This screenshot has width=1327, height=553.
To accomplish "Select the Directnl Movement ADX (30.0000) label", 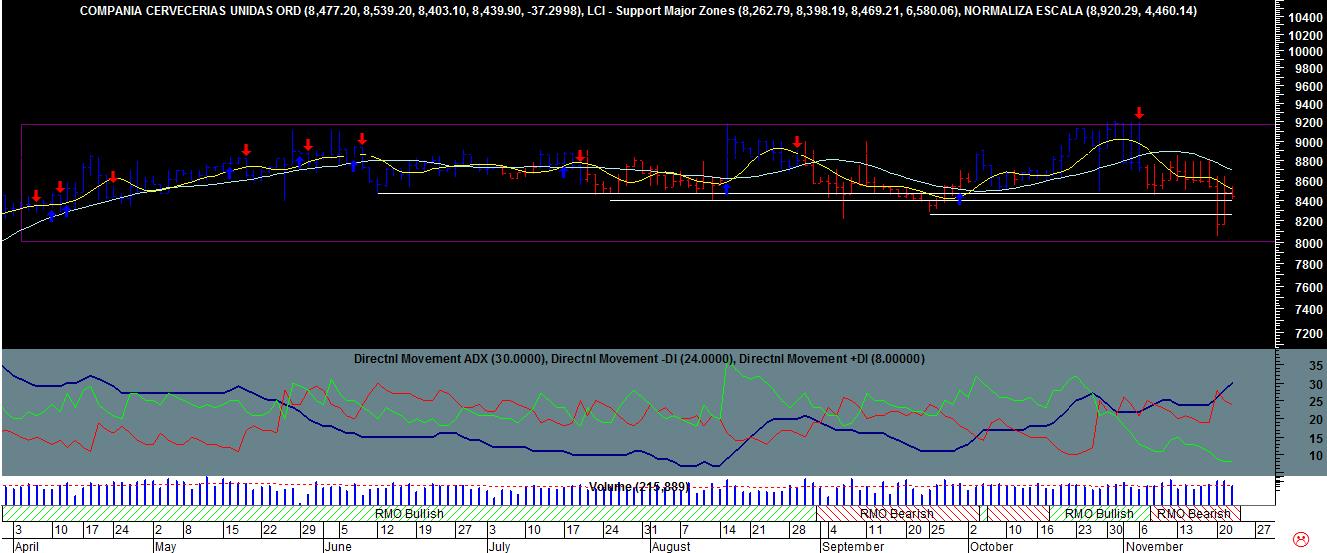I will [450, 358].
